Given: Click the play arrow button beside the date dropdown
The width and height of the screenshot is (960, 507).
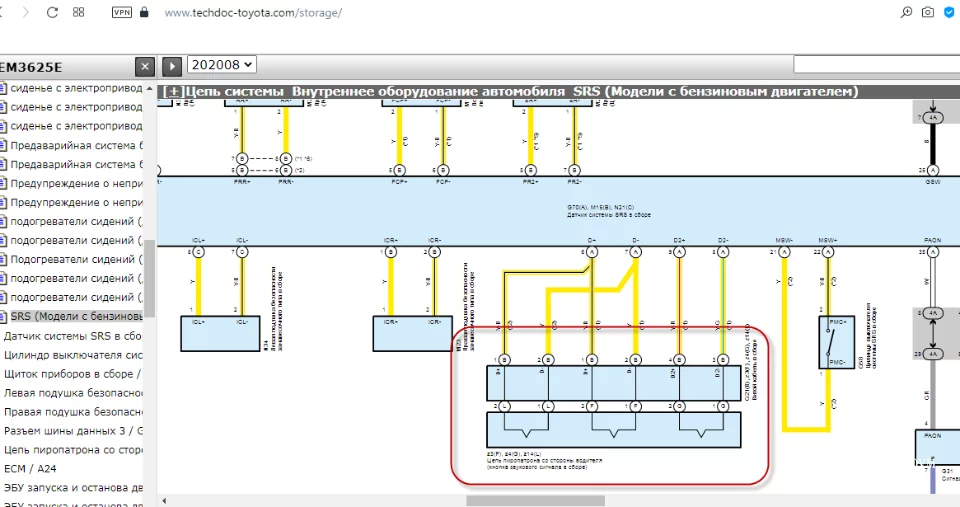Looking at the screenshot, I should point(172,66).
